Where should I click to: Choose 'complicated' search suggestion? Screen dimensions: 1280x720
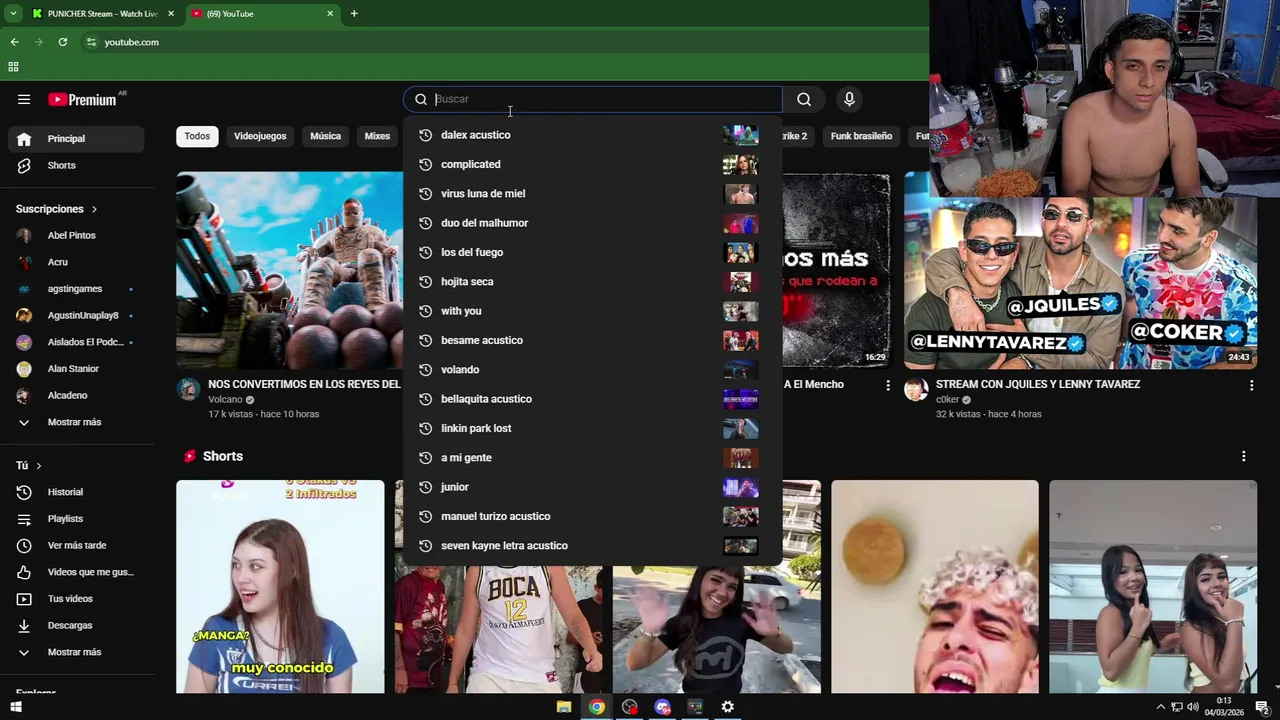tap(592, 164)
